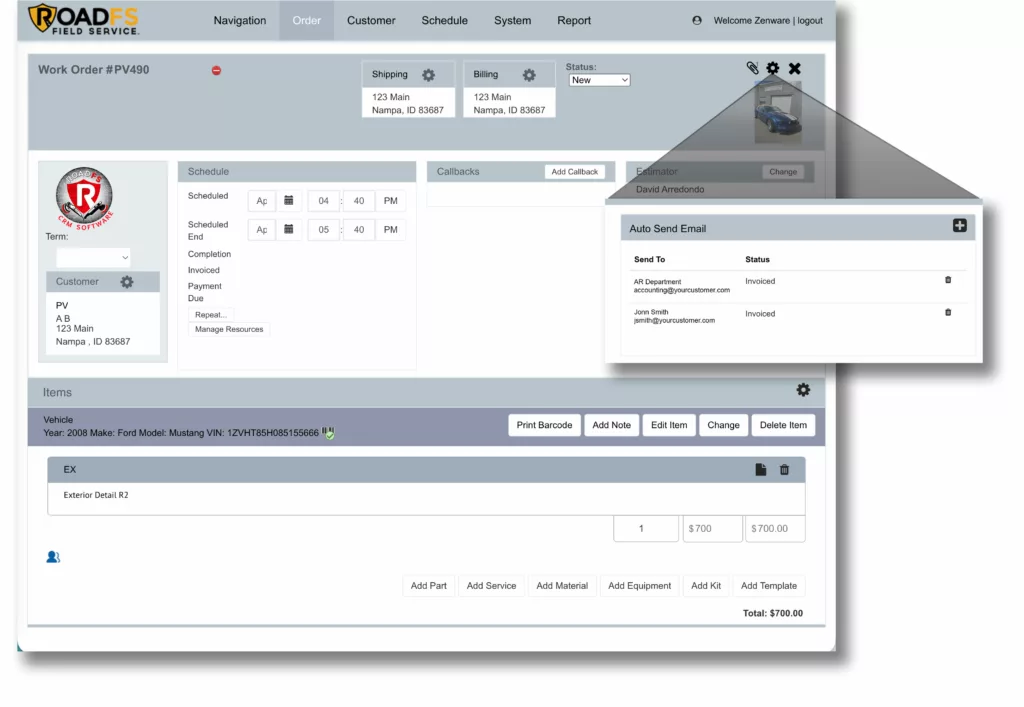
Task: Click the Scheduled End date field
Action: click(262, 230)
